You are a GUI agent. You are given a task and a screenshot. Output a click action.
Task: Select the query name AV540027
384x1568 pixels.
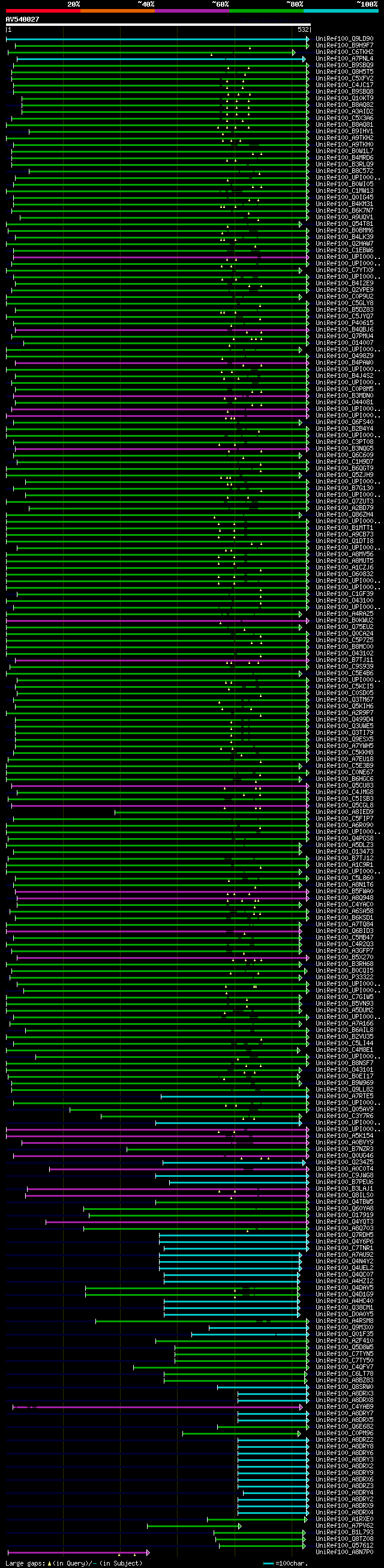(x=22, y=19)
